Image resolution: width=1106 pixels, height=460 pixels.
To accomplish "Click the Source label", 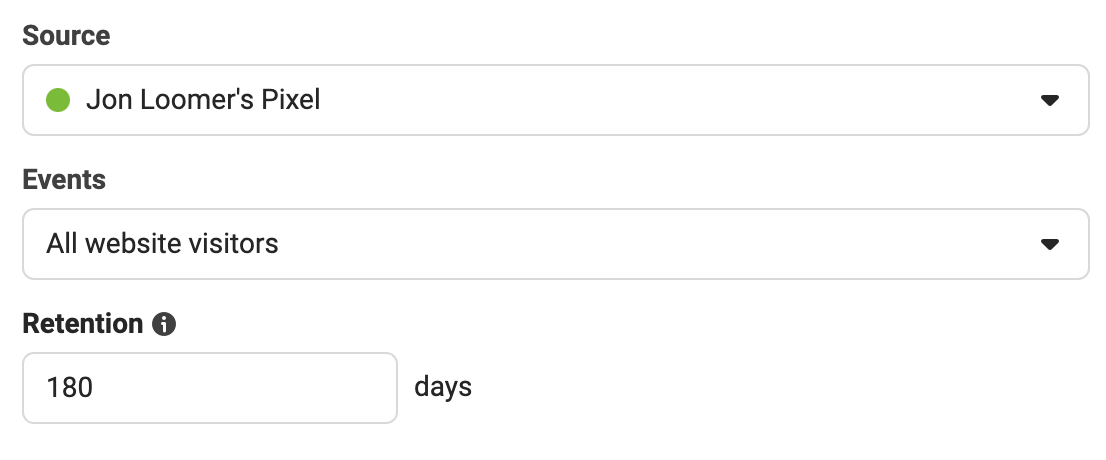I will coord(66,35).
